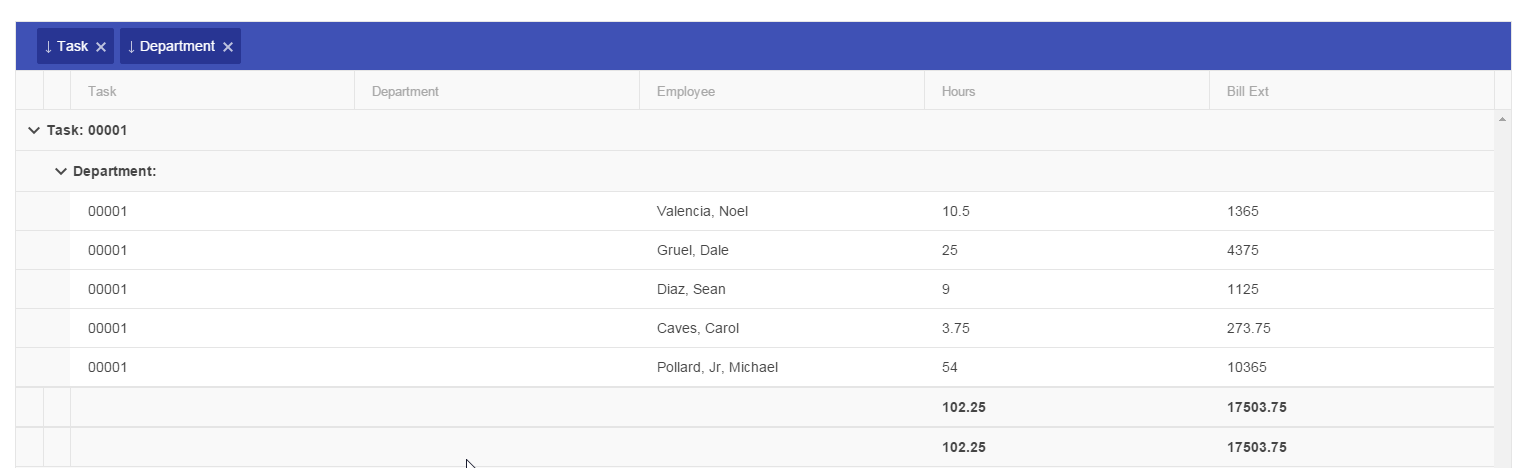The height and width of the screenshot is (468, 1528).
Task: Click the Employee column header
Action: [686, 91]
